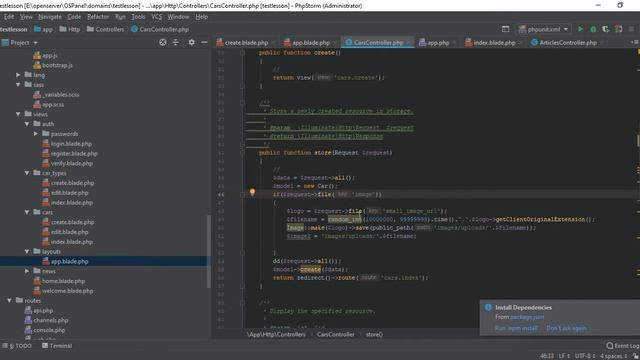Viewport: 640px width, 360px height.
Task: Collapse the layouts folder
Action: [27, 251]
